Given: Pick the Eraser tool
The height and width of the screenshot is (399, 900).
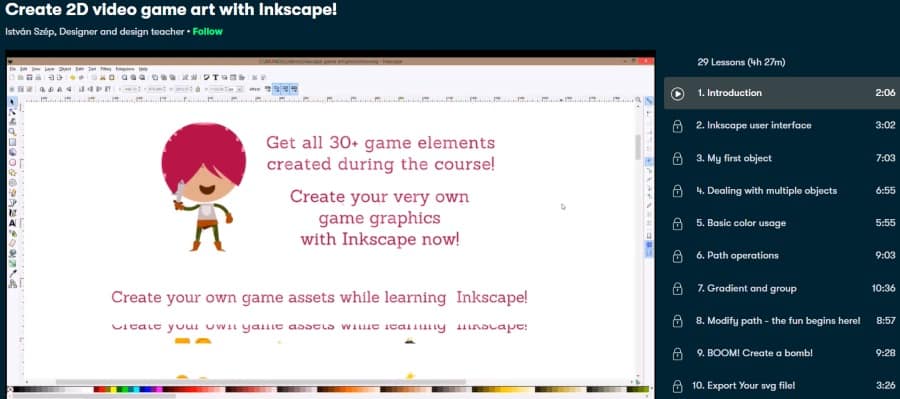Looking at the screenshot, I should [12, 242].
